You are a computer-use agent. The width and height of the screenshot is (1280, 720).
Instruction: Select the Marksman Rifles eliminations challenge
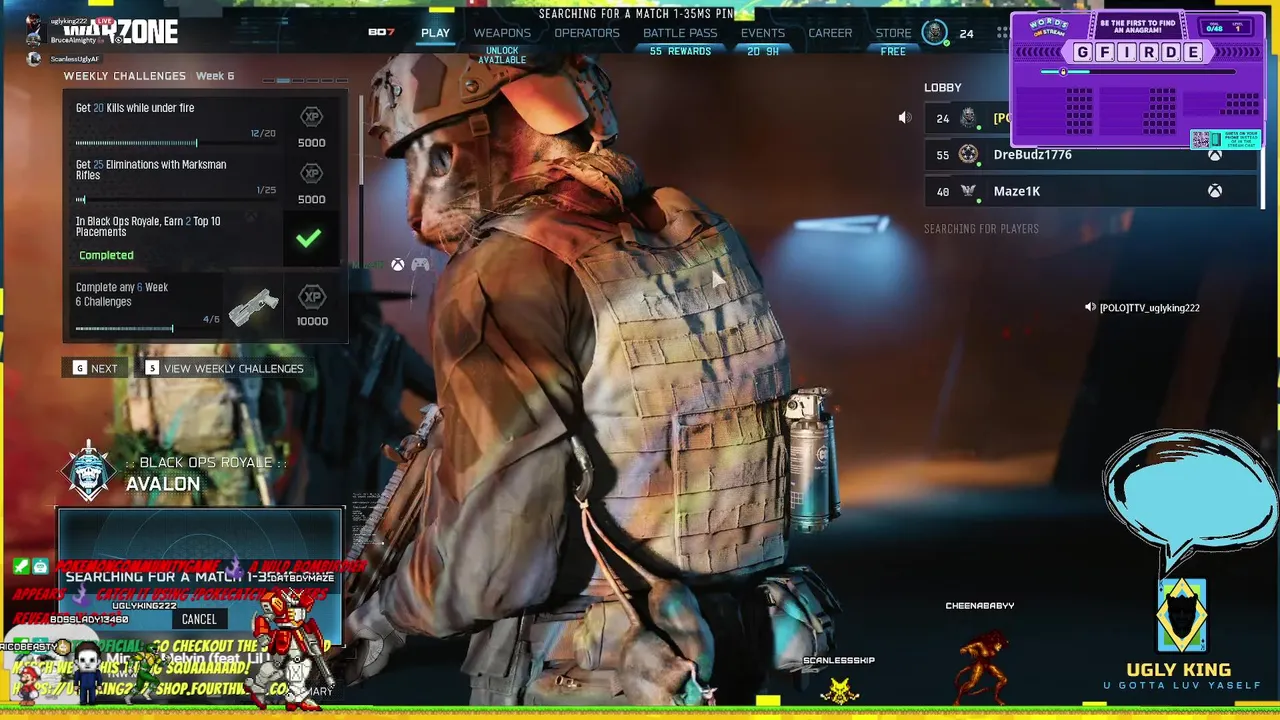[206, 181]
